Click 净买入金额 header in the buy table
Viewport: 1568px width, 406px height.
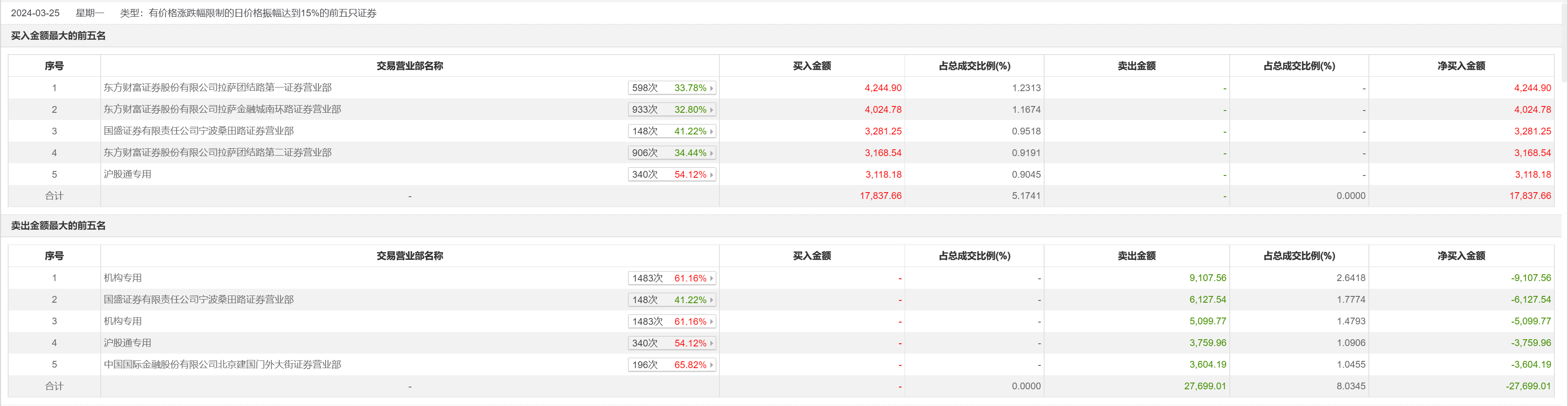coord(1461,66)
